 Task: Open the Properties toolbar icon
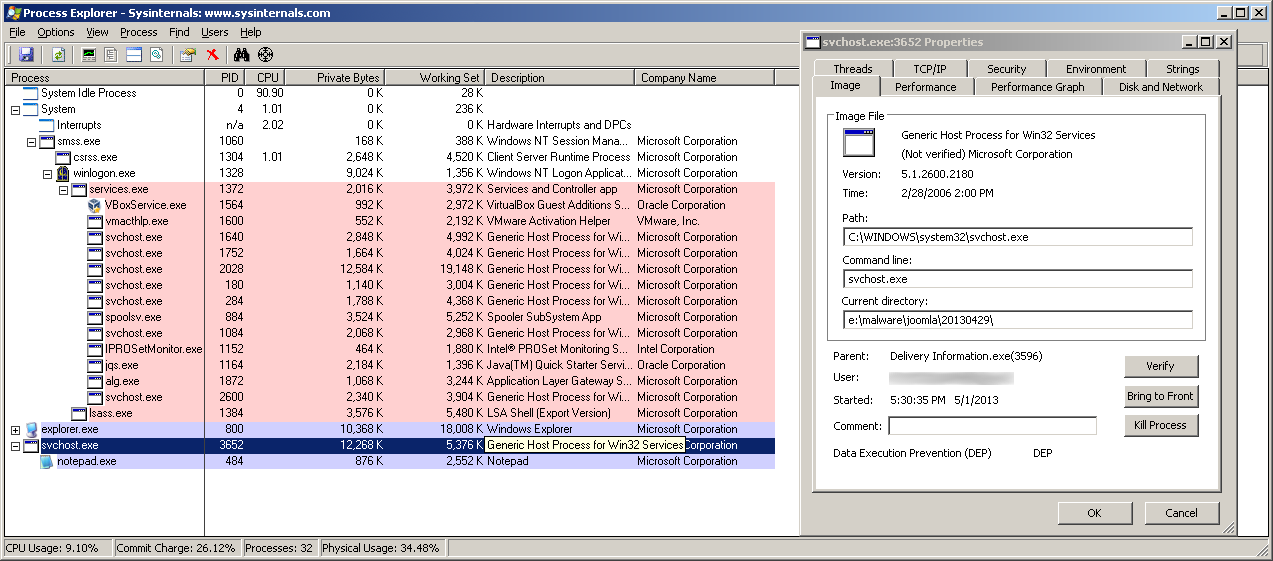pos(188,55)
